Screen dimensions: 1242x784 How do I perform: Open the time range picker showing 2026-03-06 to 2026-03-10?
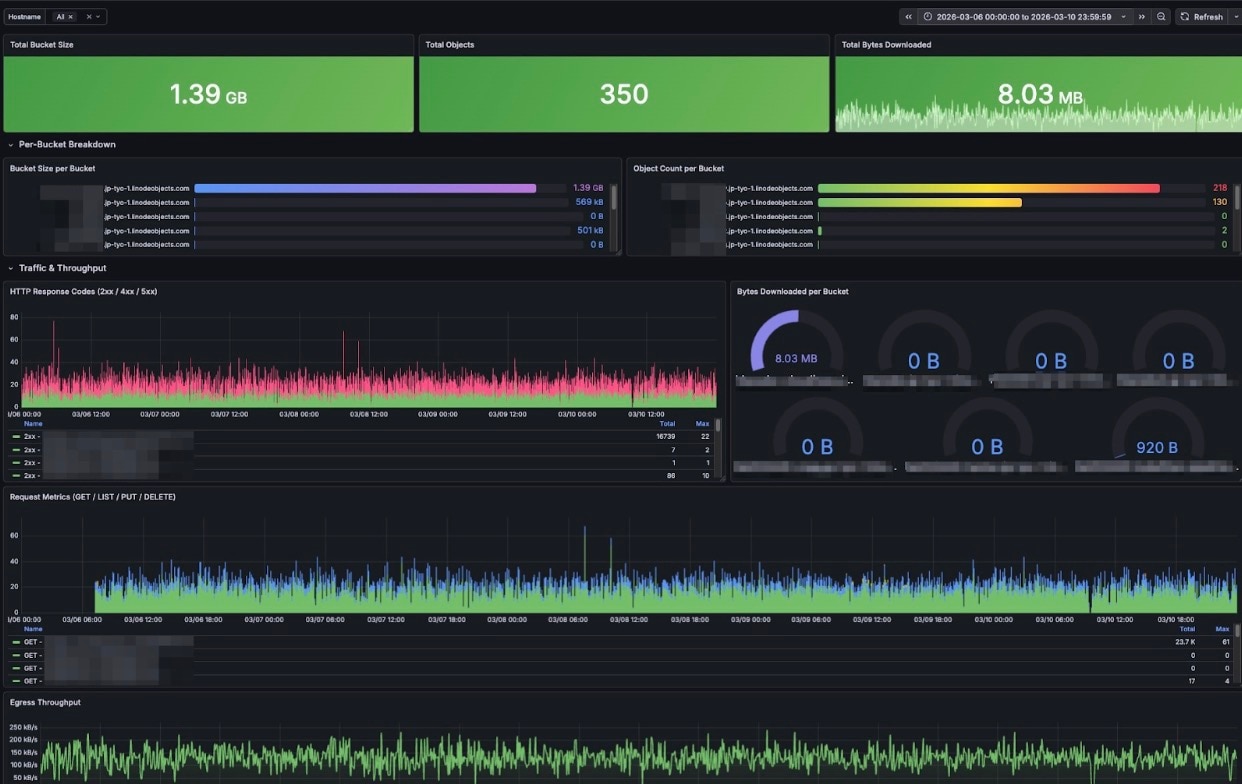(1020, 16)
